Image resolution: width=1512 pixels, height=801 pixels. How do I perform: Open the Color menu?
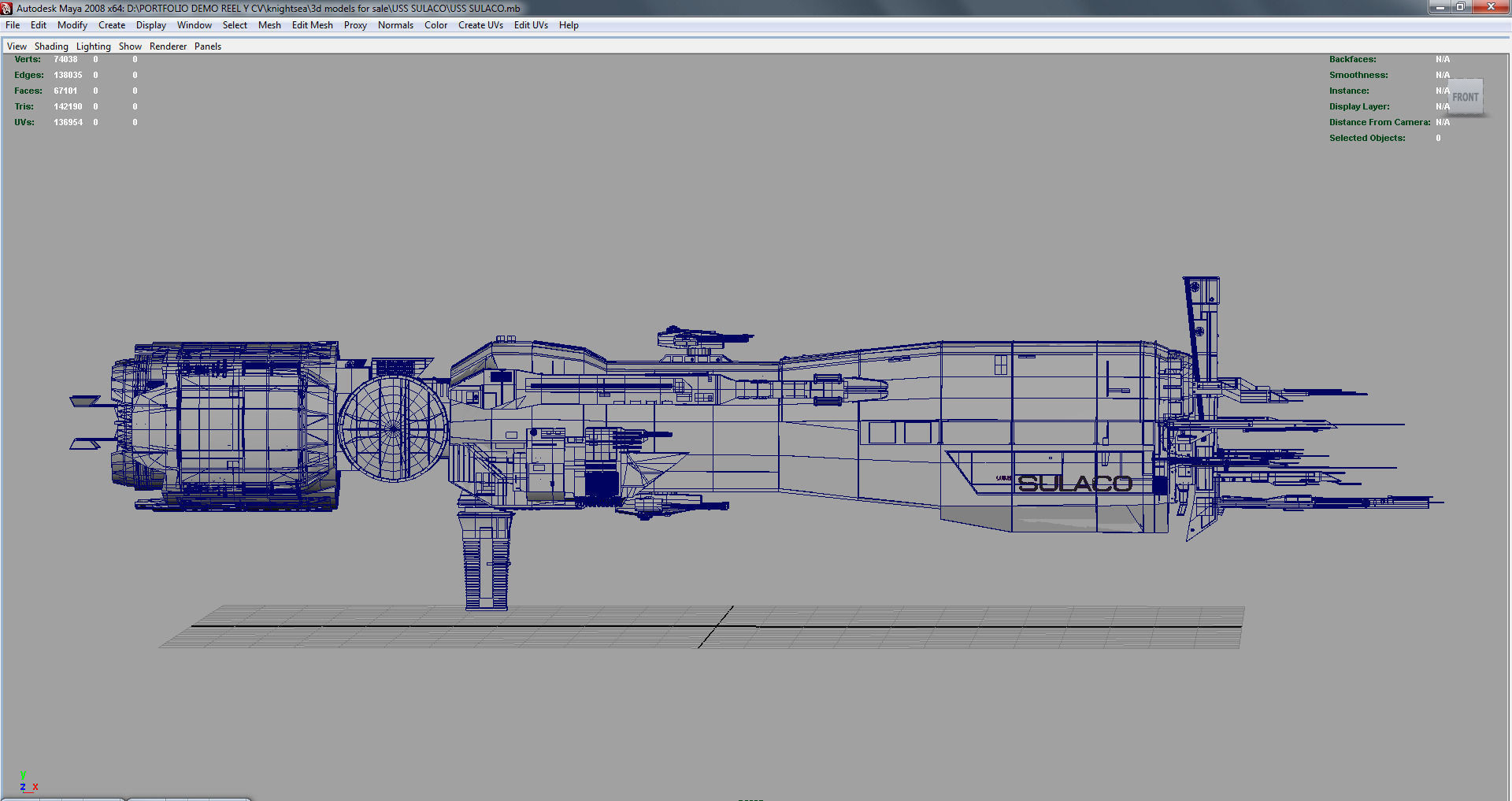click(x=436, y=25)
